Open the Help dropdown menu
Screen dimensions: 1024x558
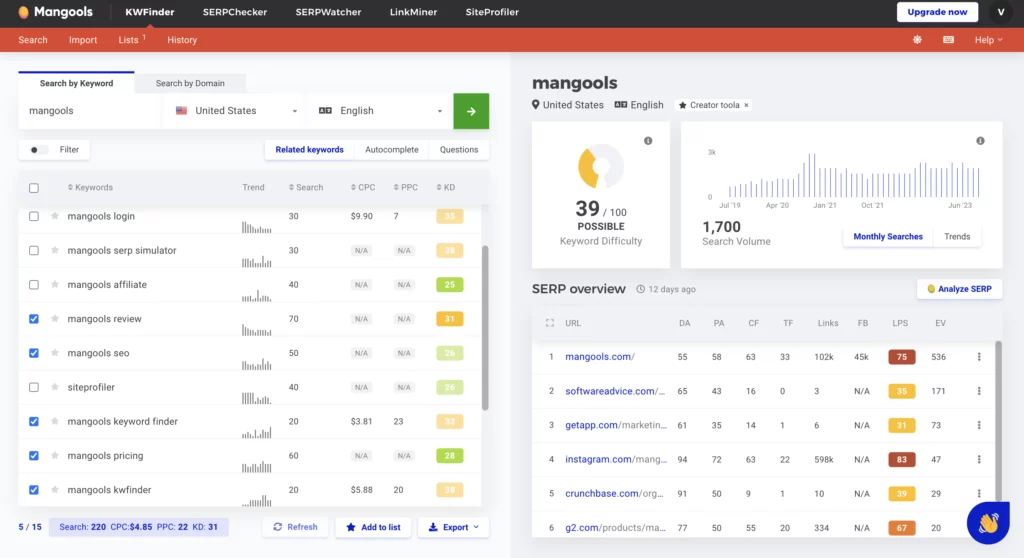coord(988,40)
